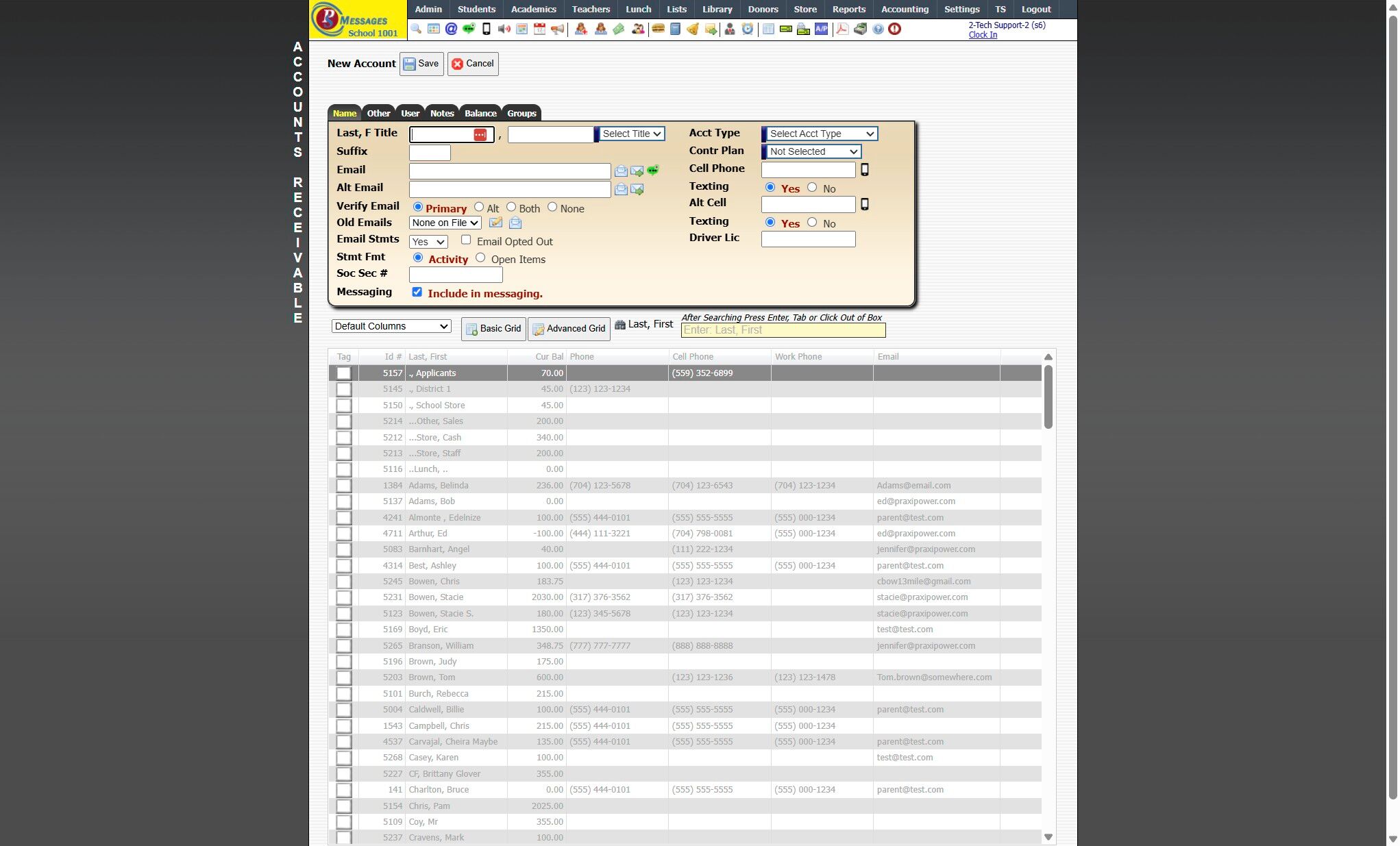This screenshot has width=1400, height=846.
Task: Click the PDF document toolbar icon
Action: click(842, 29)
